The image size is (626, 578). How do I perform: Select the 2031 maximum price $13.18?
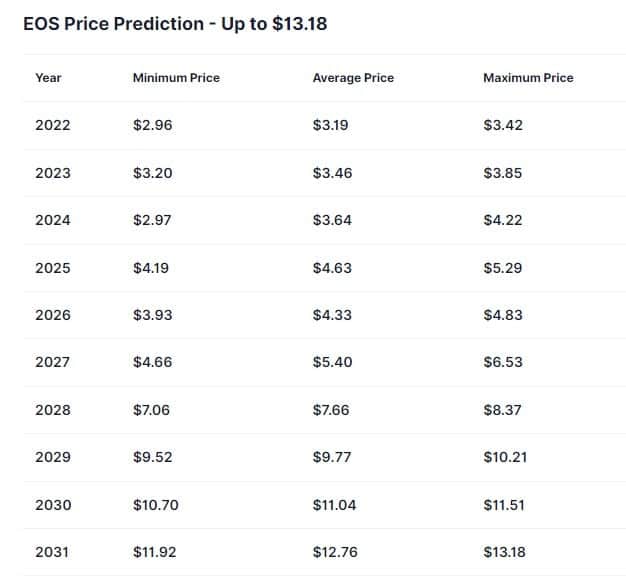[504, 552]
